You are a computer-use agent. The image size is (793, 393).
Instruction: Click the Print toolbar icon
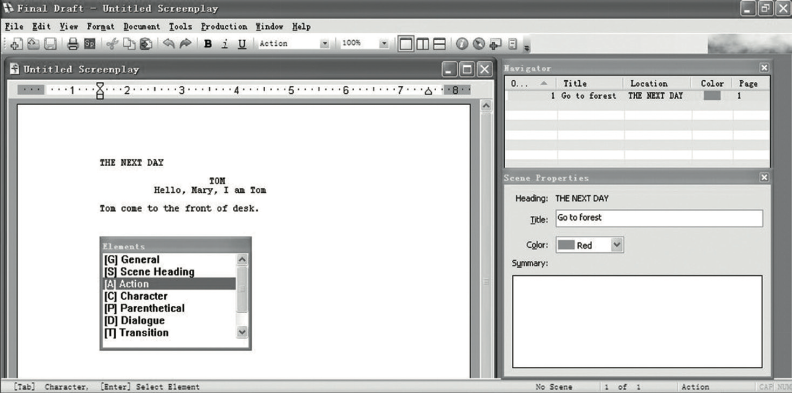point(73,44)
